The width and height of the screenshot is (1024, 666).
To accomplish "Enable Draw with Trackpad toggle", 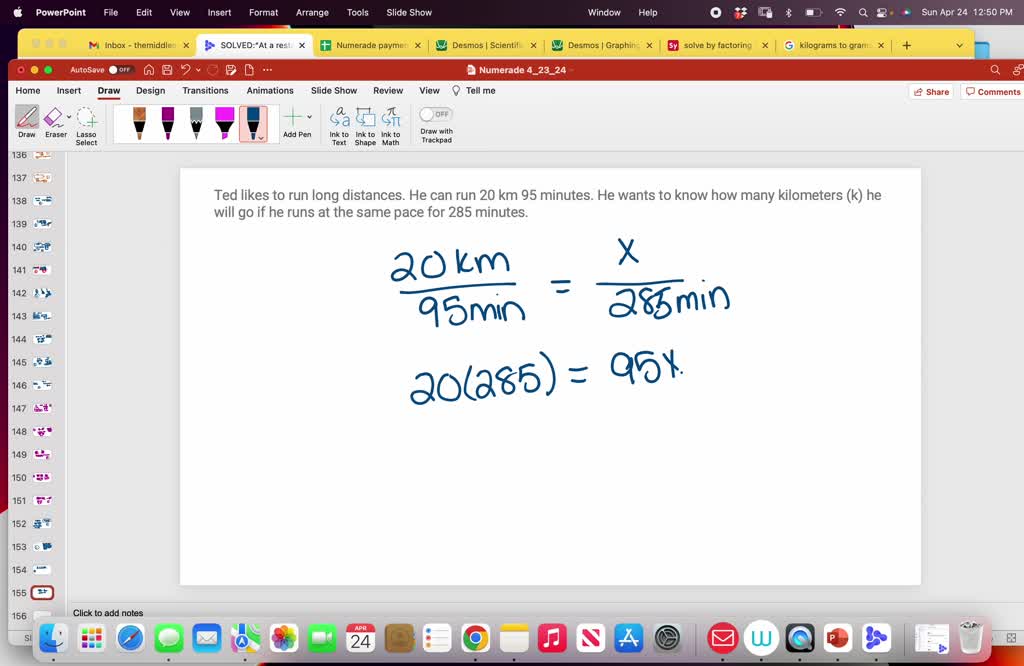I will (436, 114).
